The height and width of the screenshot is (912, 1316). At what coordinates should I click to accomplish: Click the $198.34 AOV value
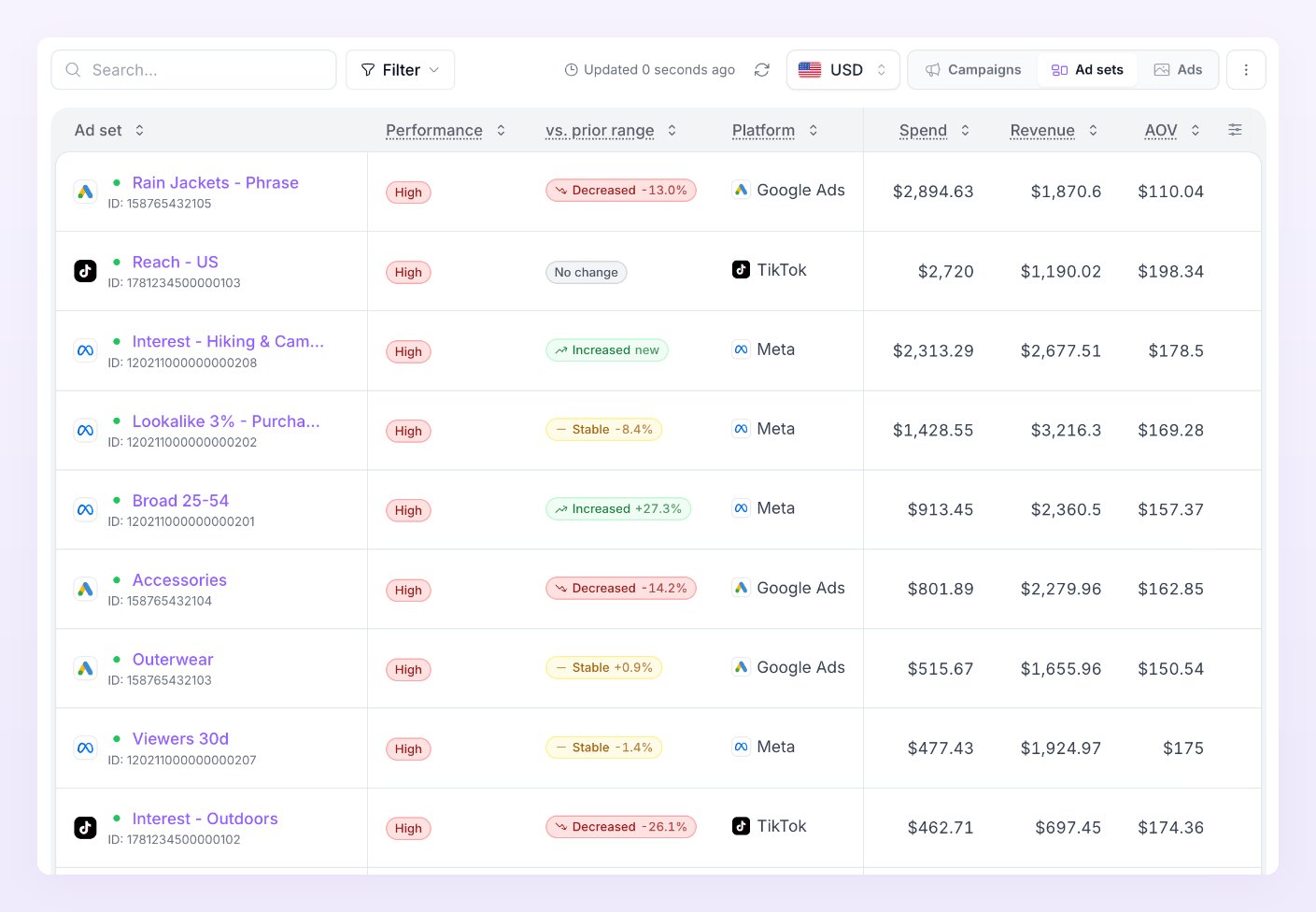(x=1170, y=271)
